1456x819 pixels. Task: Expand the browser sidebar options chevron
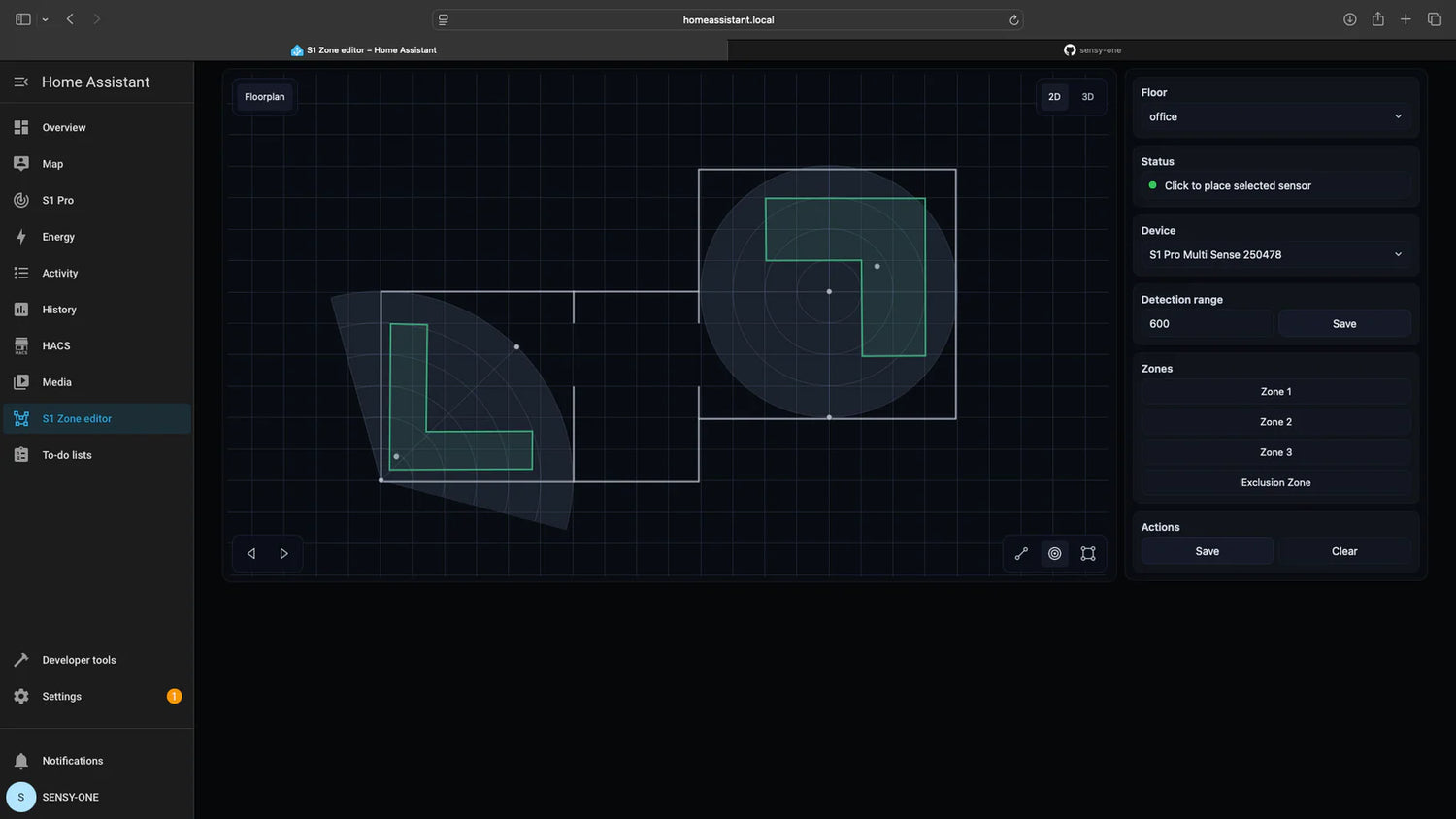coord(45,19)
